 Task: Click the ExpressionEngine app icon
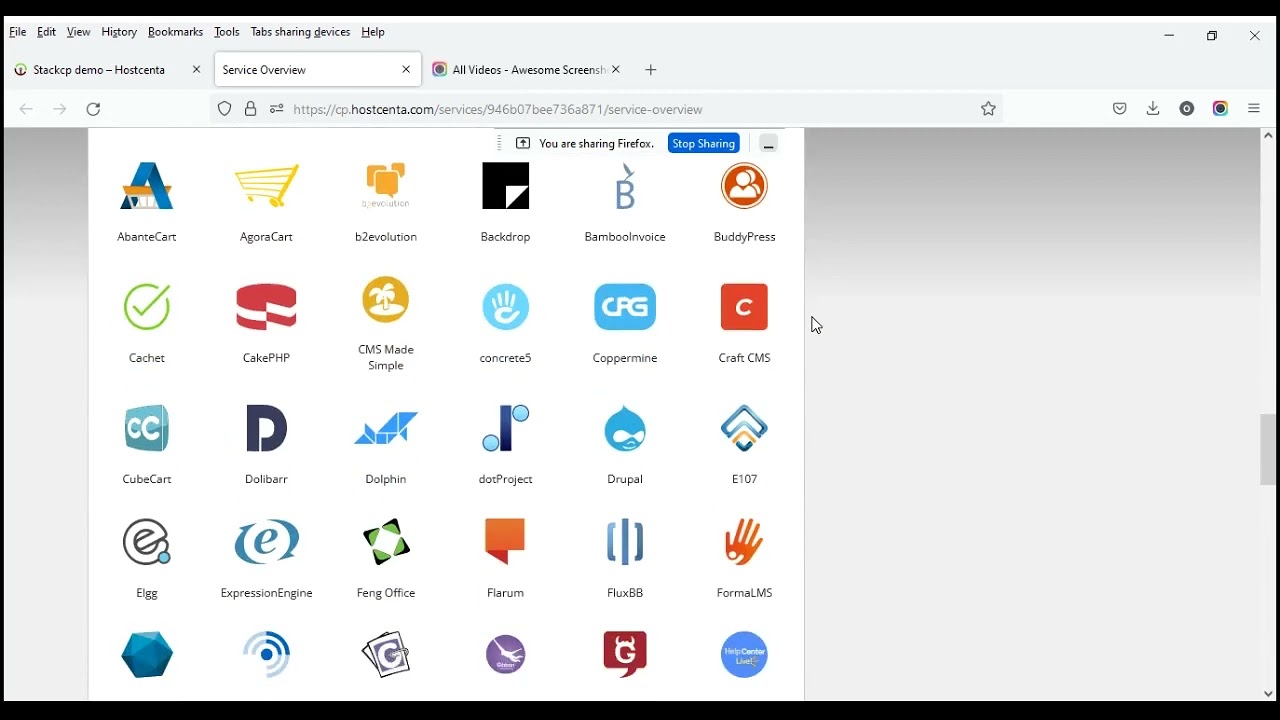(x=267, y=543)
